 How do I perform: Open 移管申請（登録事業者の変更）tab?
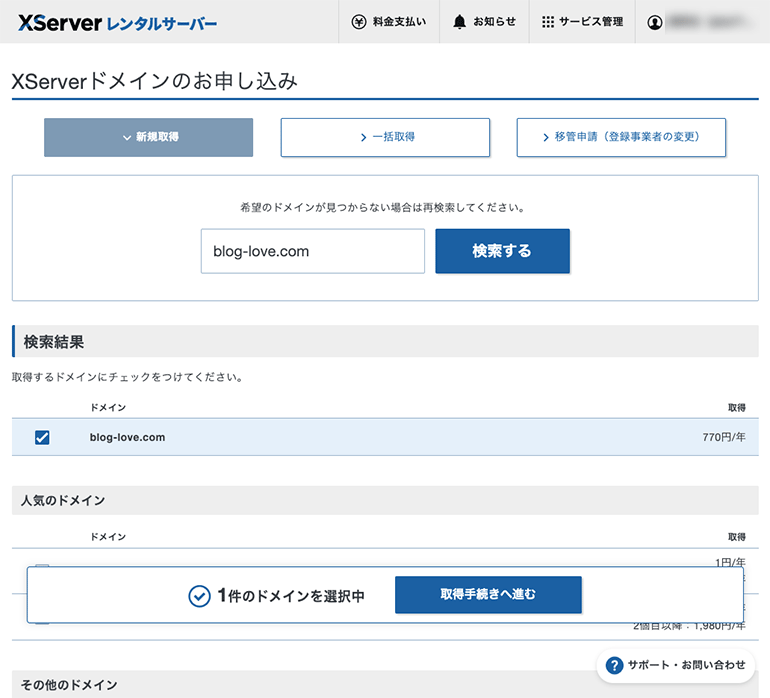(621, 137)
